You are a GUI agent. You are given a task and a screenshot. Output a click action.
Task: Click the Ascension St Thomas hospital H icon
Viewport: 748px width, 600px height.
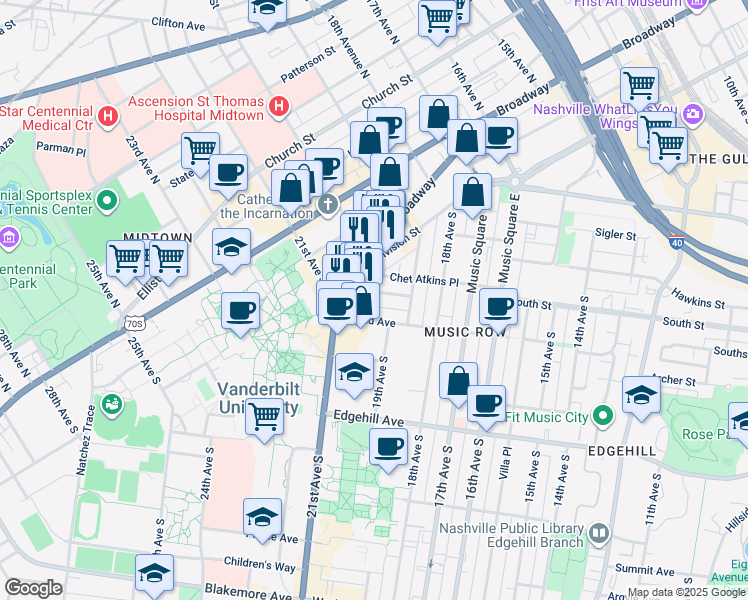click(x=279, y=106)
